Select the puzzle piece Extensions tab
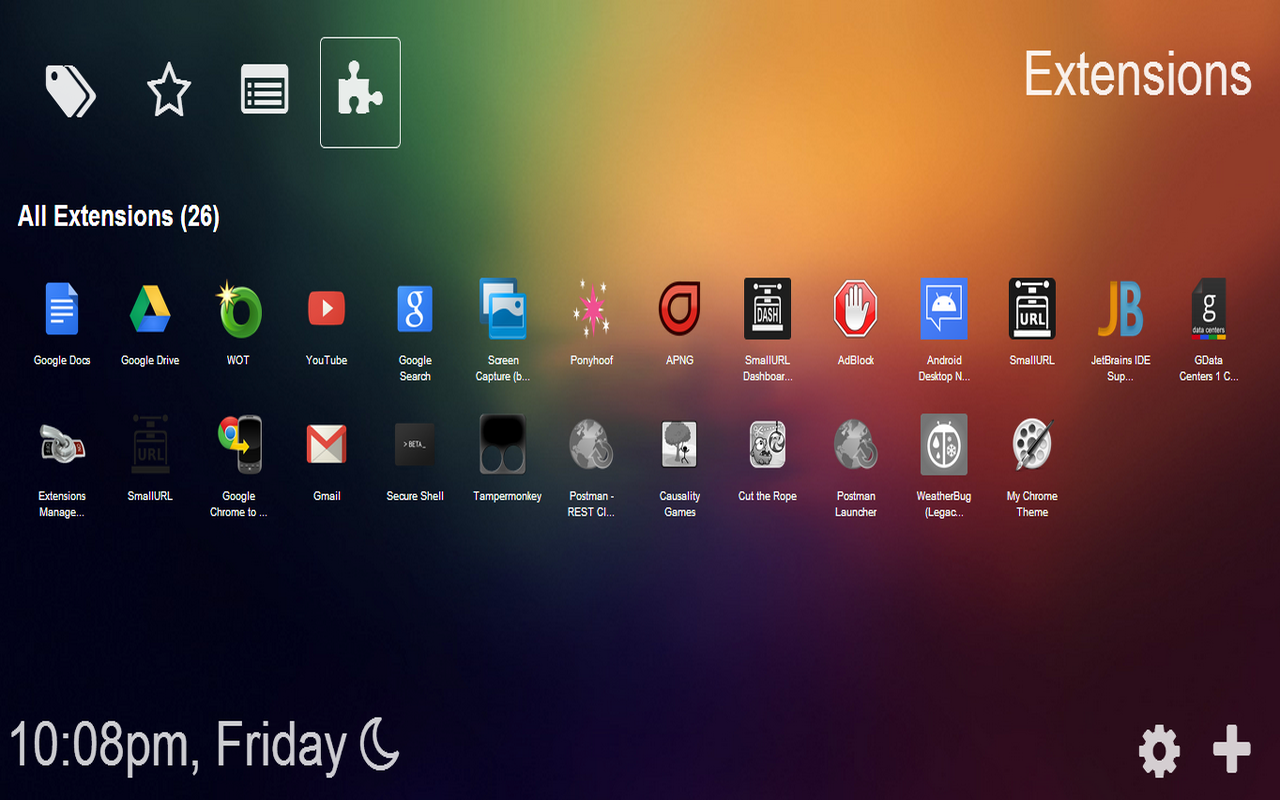 click(x=360, y=92)
